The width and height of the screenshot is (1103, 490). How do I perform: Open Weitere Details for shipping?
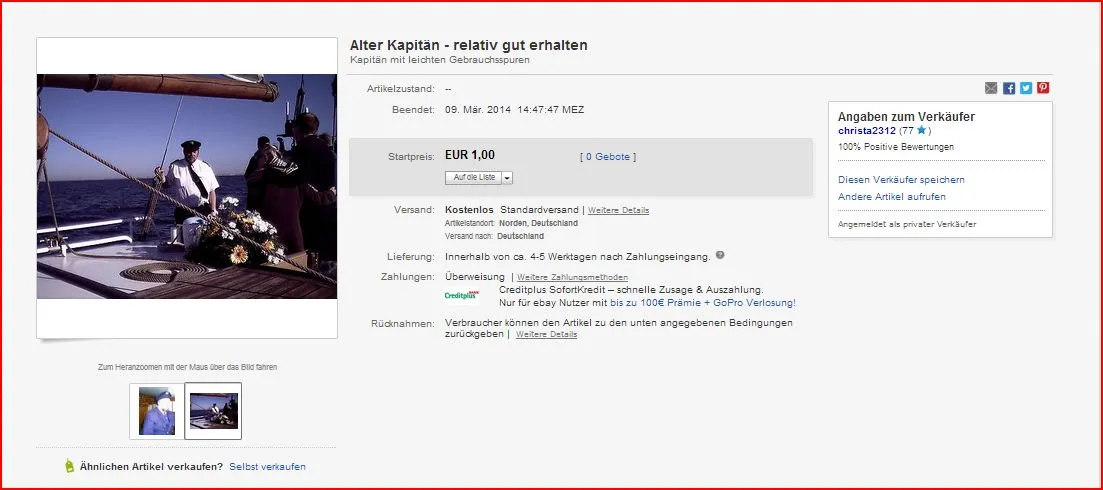pos(618,211)
